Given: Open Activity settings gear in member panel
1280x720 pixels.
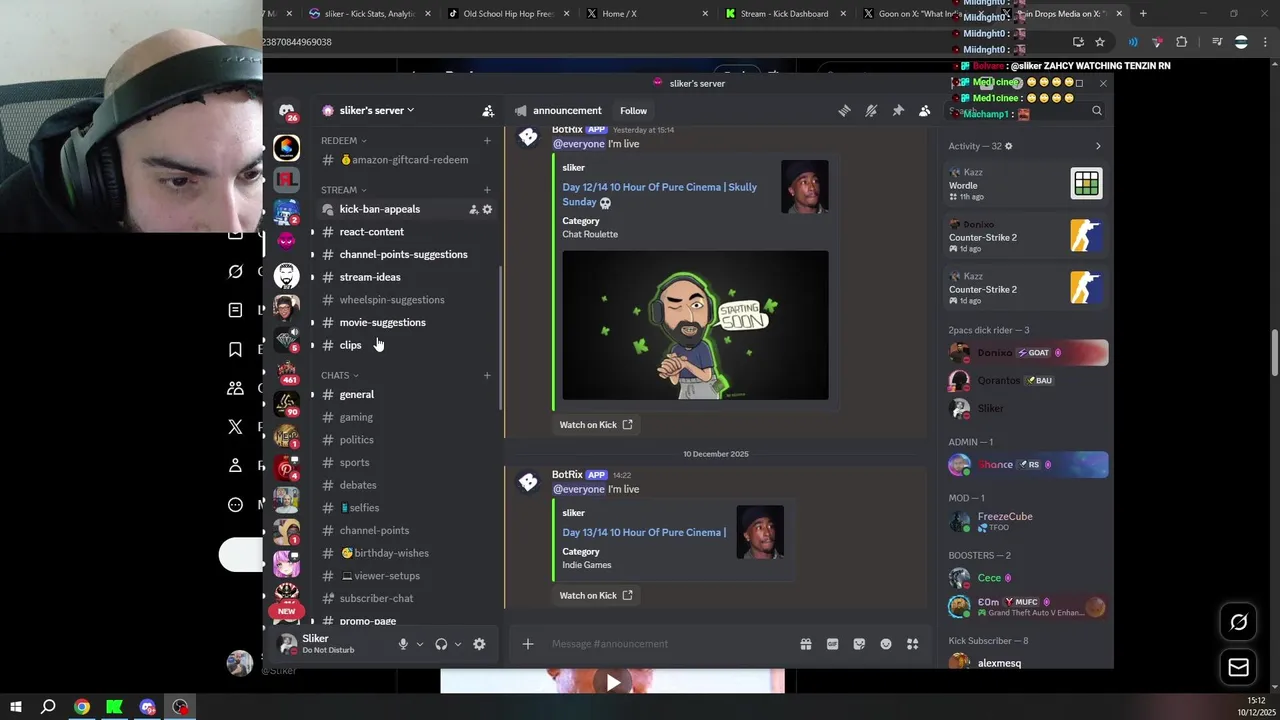Looking at the screenshot, I should coord(1008,146).
